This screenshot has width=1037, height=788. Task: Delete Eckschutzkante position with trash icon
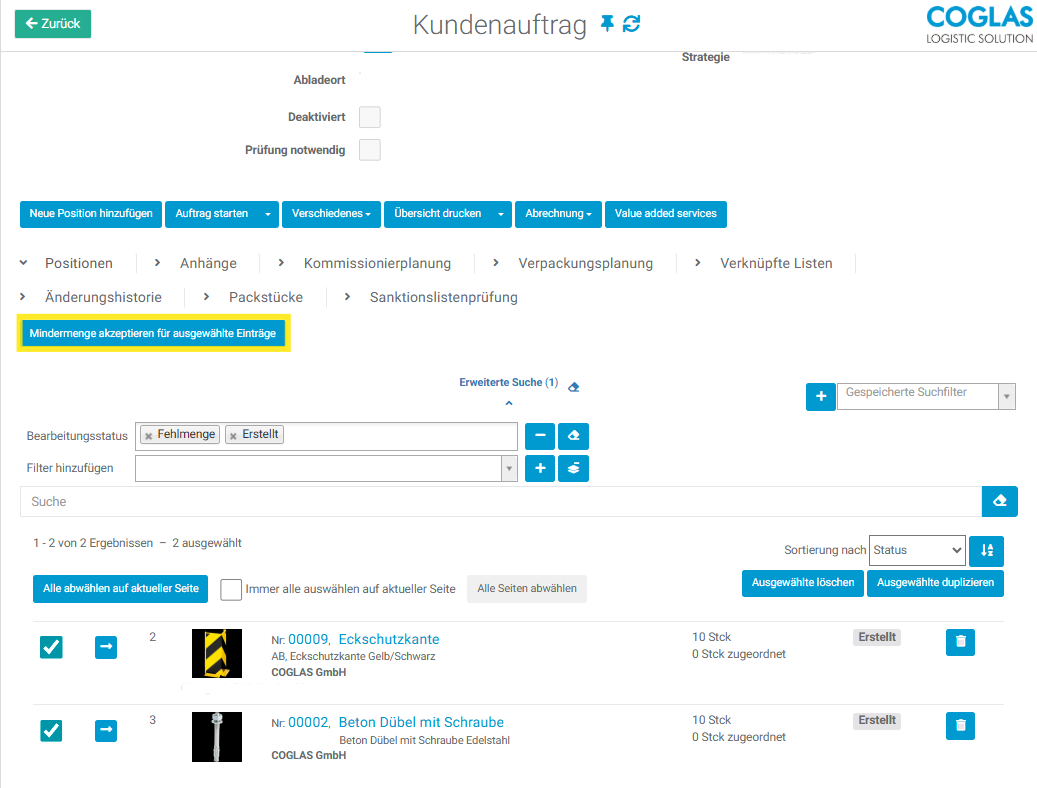pyautogui.click(x=960, y=642)
